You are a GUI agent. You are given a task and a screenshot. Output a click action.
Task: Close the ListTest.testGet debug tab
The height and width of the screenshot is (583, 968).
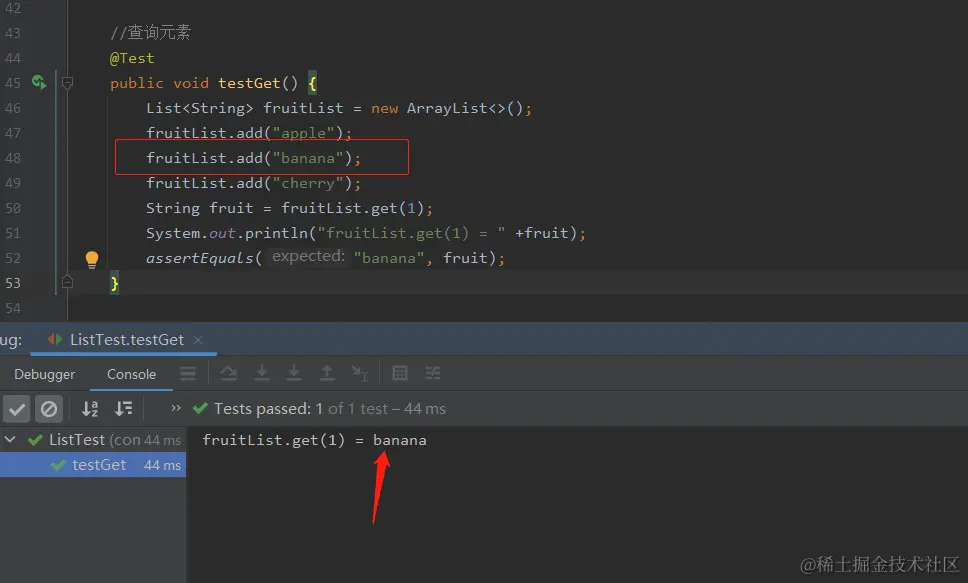(198, 340)
